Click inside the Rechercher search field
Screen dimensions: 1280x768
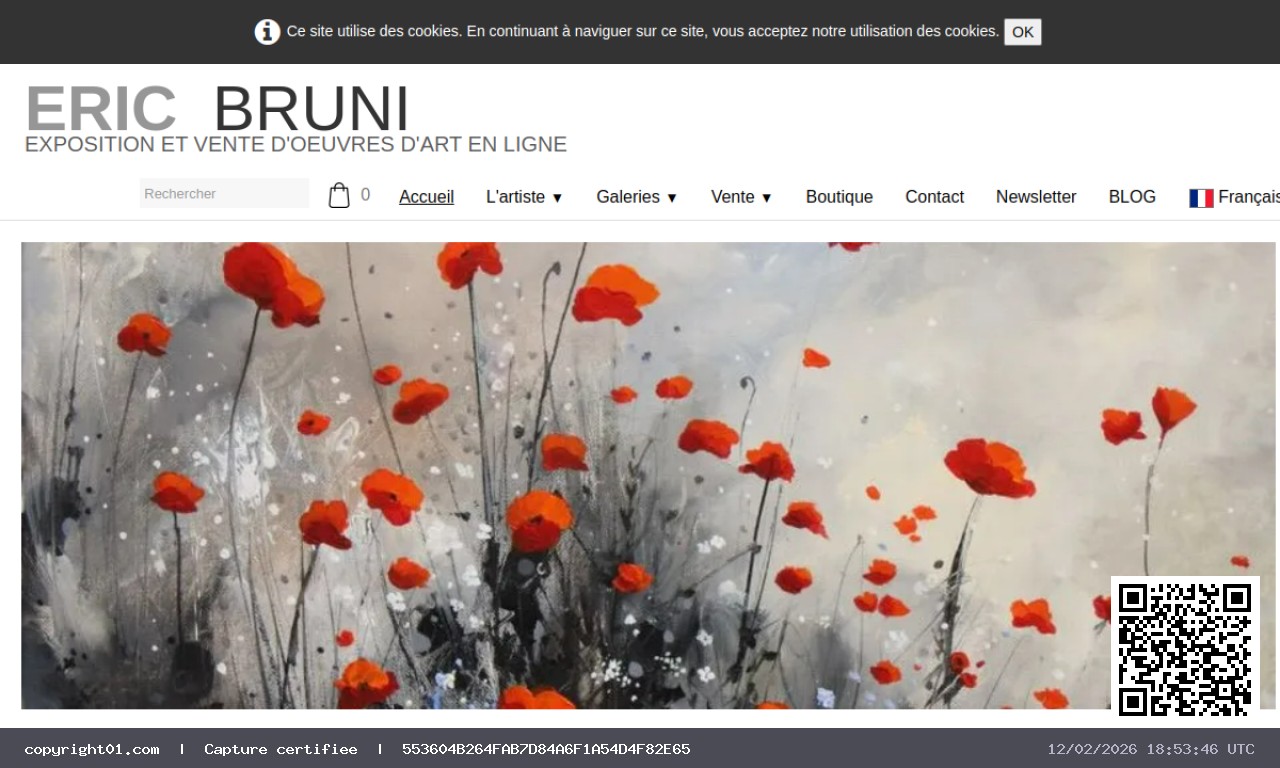tap(224, 193)
